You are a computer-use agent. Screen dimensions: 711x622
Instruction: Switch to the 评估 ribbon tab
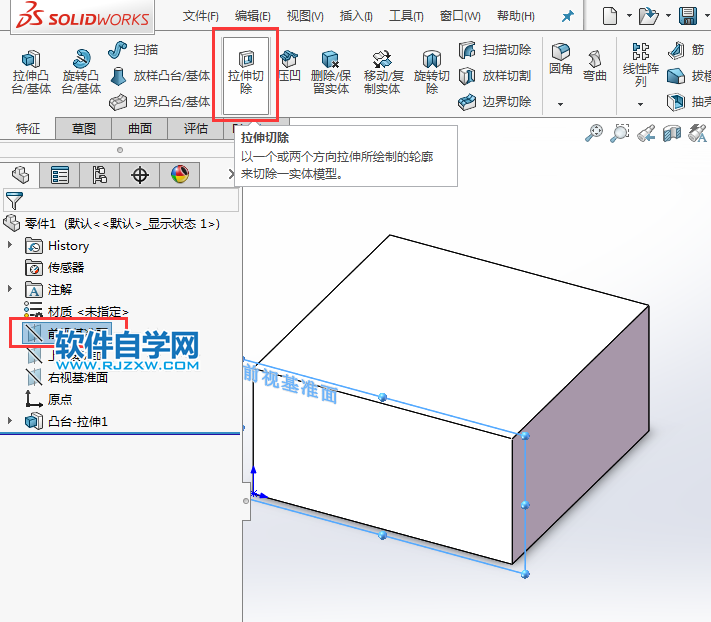(195, 129)
